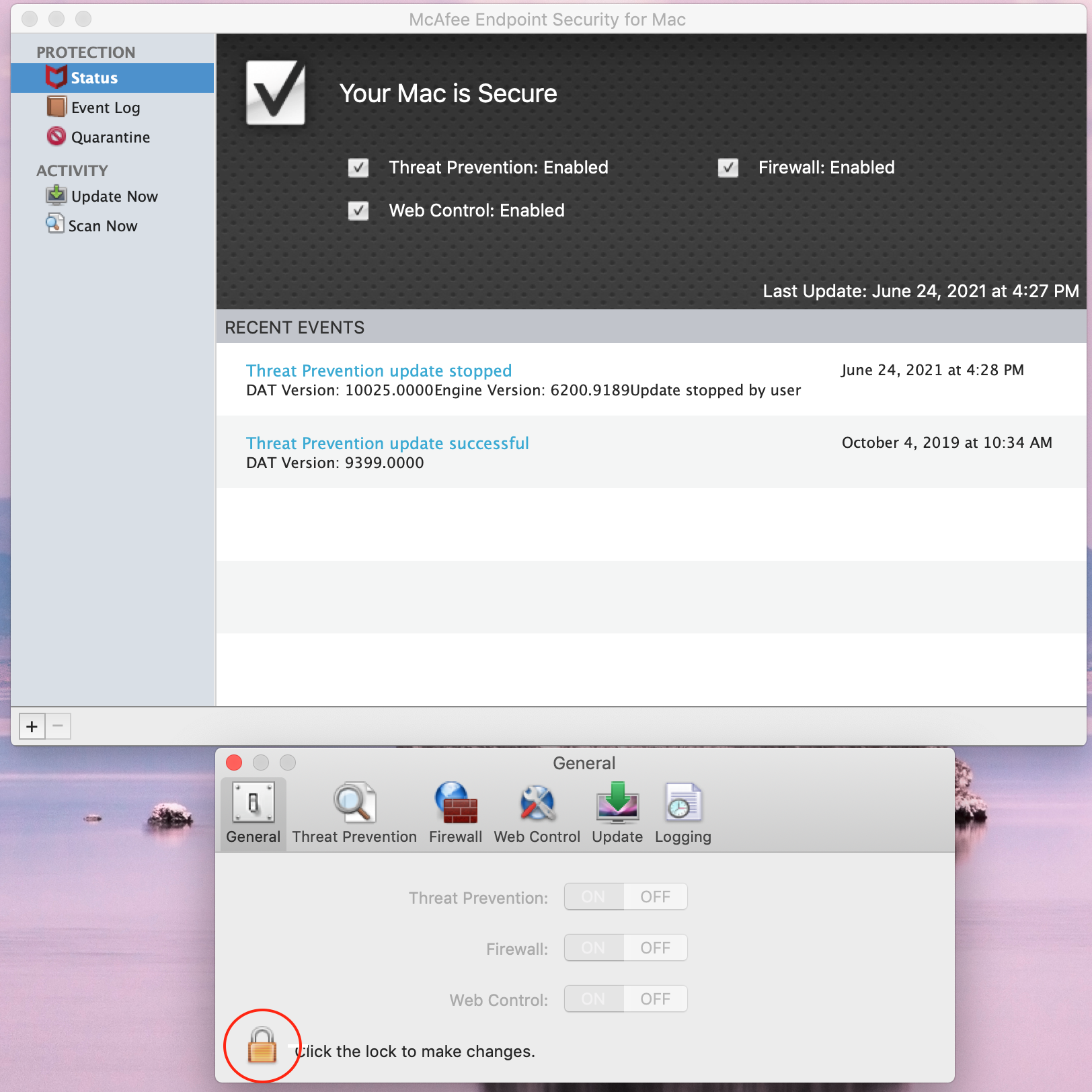
Task: Turn Threat Prevention OFF in General
Action: pos(656,896)
